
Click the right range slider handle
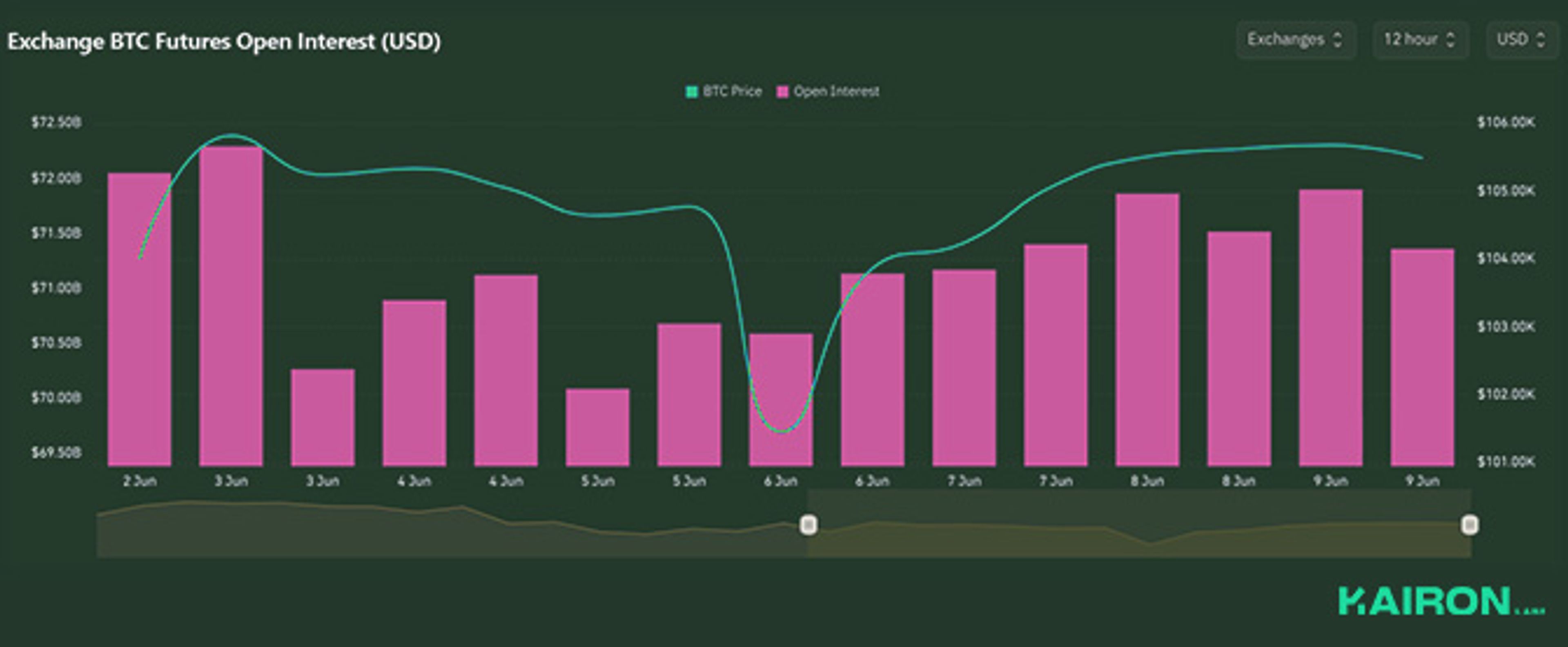[x=1470, y=524]
